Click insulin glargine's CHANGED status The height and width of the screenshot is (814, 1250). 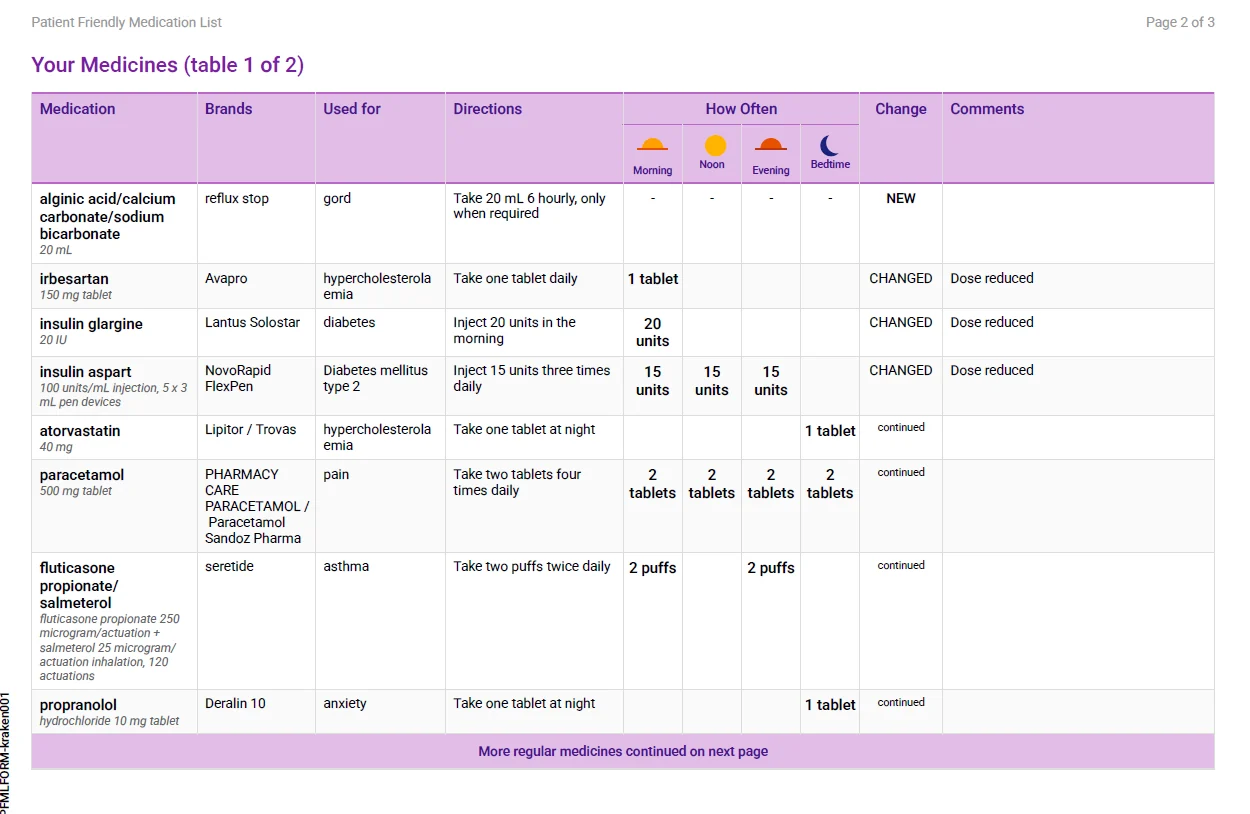pyautogui.click(x=901, y=322)
